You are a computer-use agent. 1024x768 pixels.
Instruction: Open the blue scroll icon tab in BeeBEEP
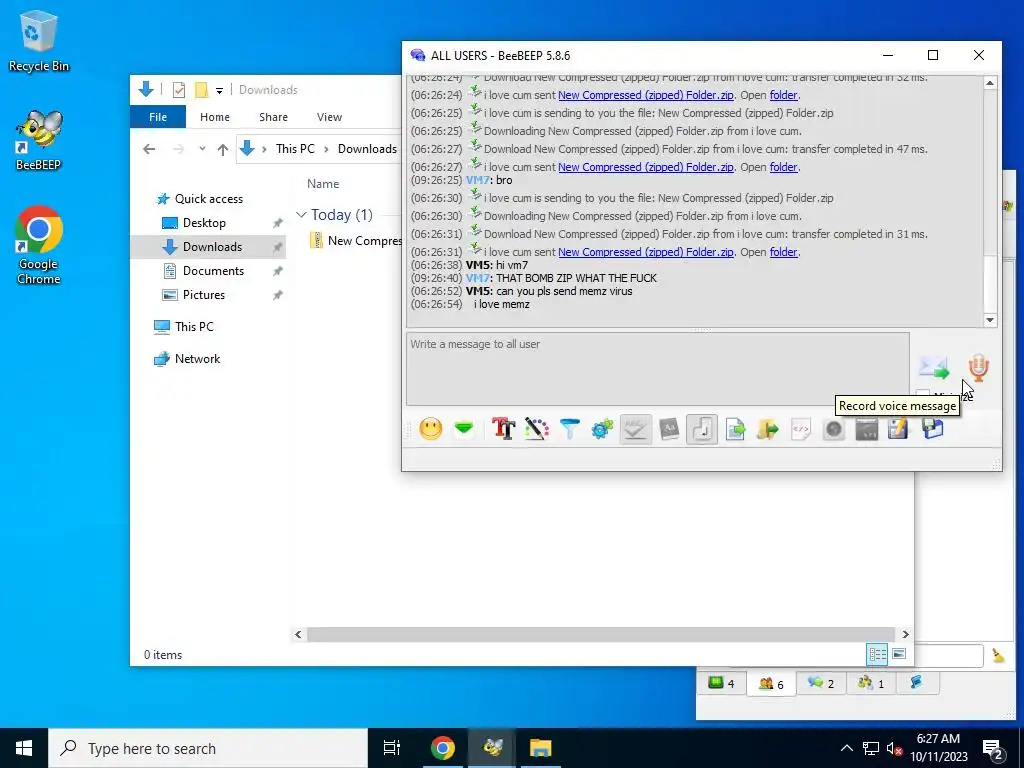pos(916,683)
